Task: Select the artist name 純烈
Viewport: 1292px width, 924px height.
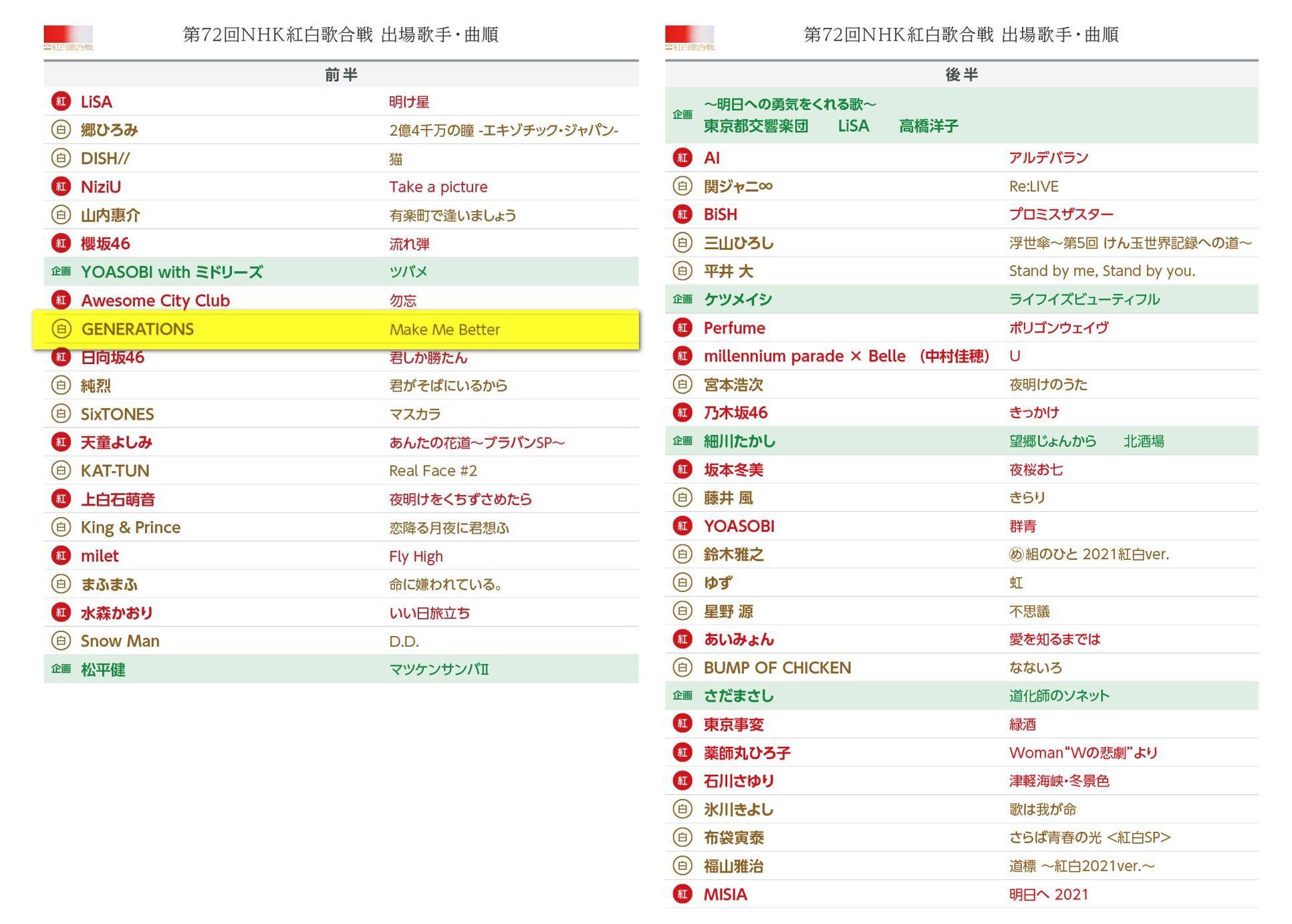Action: 96,386
